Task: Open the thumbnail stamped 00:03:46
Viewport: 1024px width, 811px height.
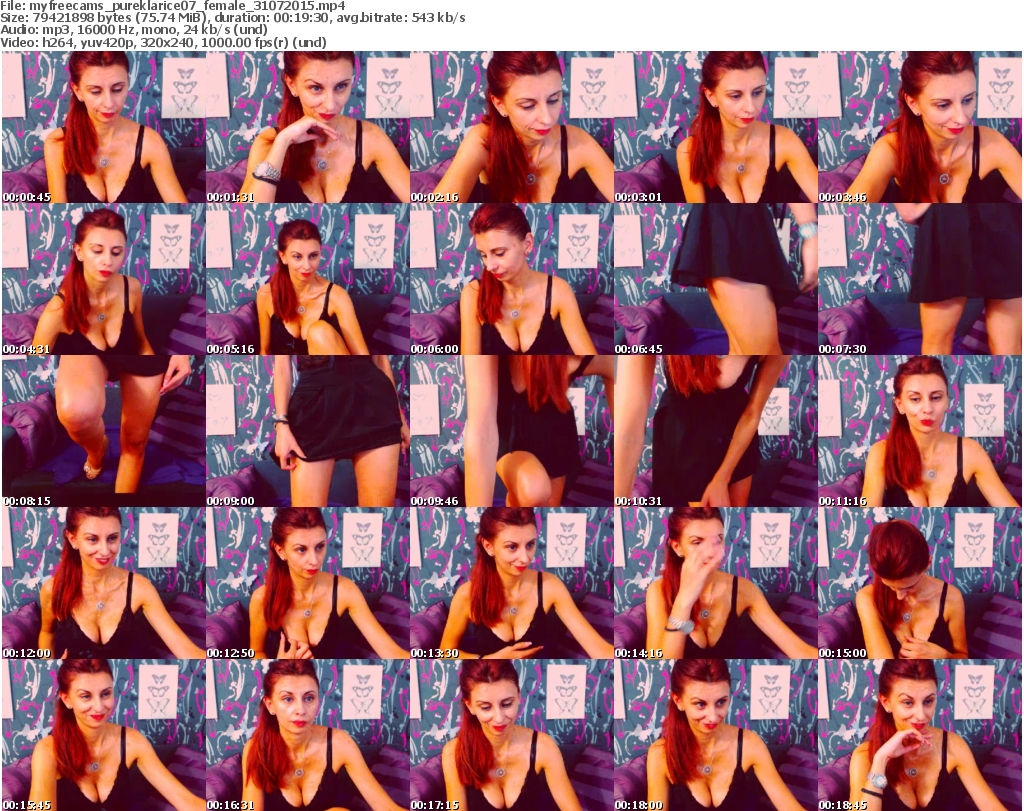Action: pos(920,127)
